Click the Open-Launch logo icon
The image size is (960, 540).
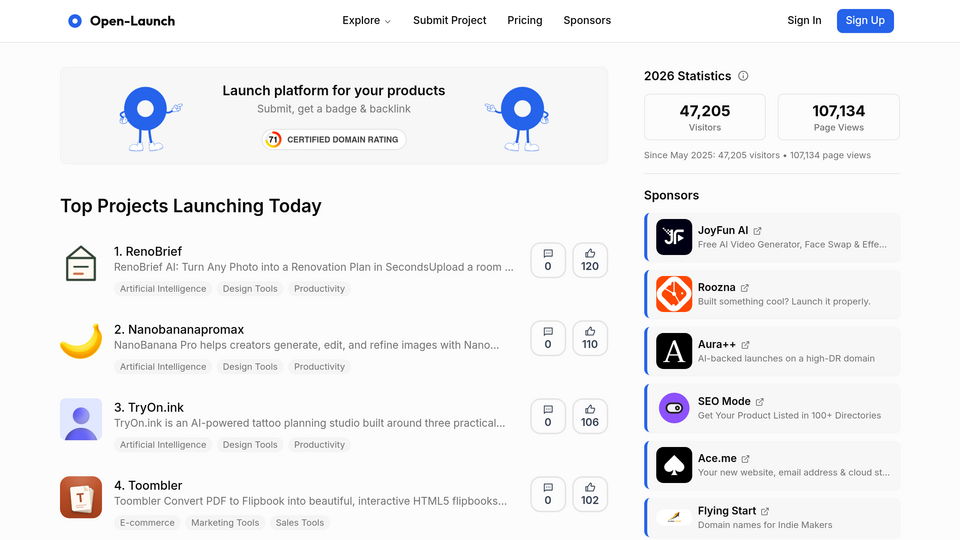(x=75, y=21)
